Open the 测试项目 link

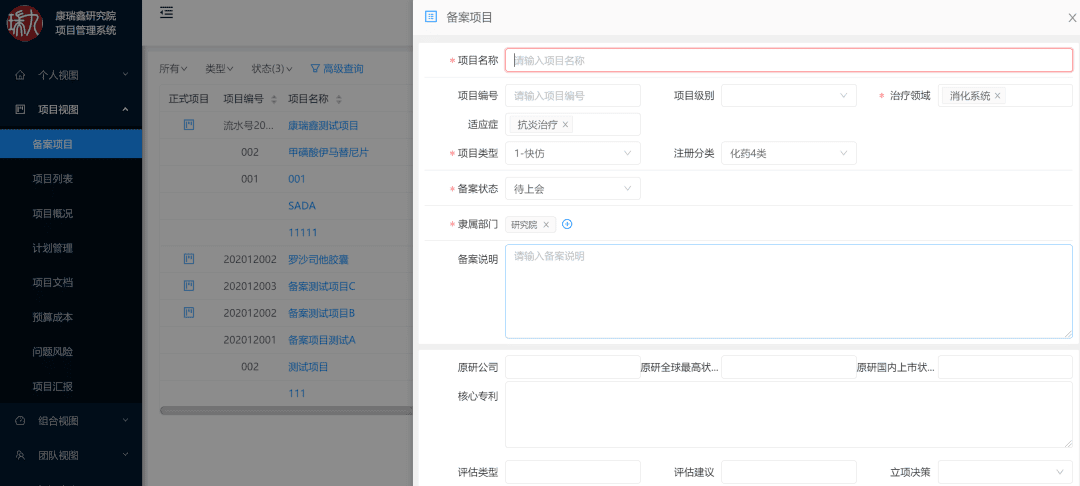click(308, 367)
